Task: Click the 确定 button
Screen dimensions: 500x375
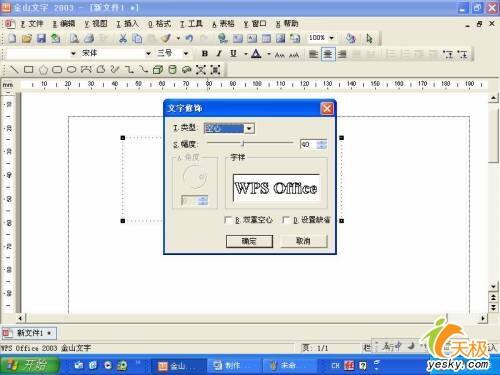Action: (249, 241)
